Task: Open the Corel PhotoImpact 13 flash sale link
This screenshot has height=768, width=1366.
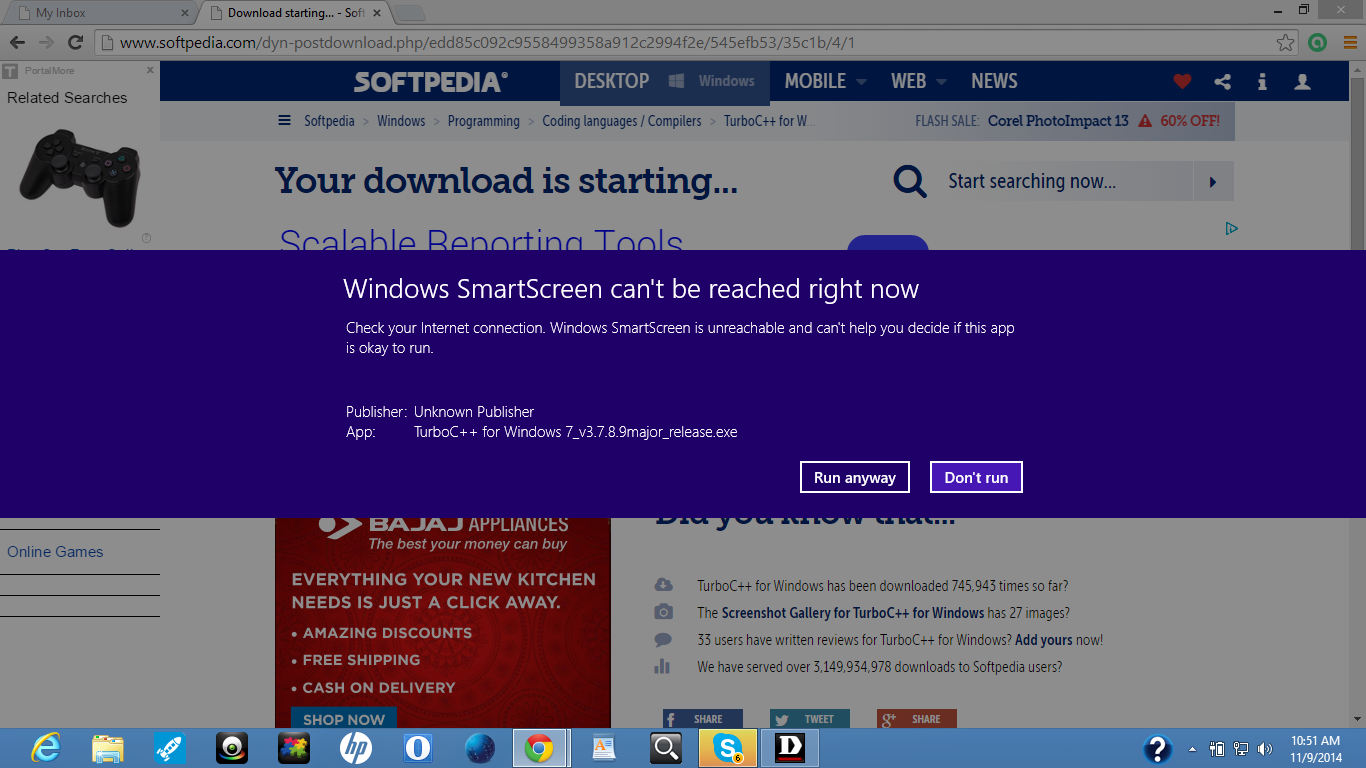Action: (1058, 121)
